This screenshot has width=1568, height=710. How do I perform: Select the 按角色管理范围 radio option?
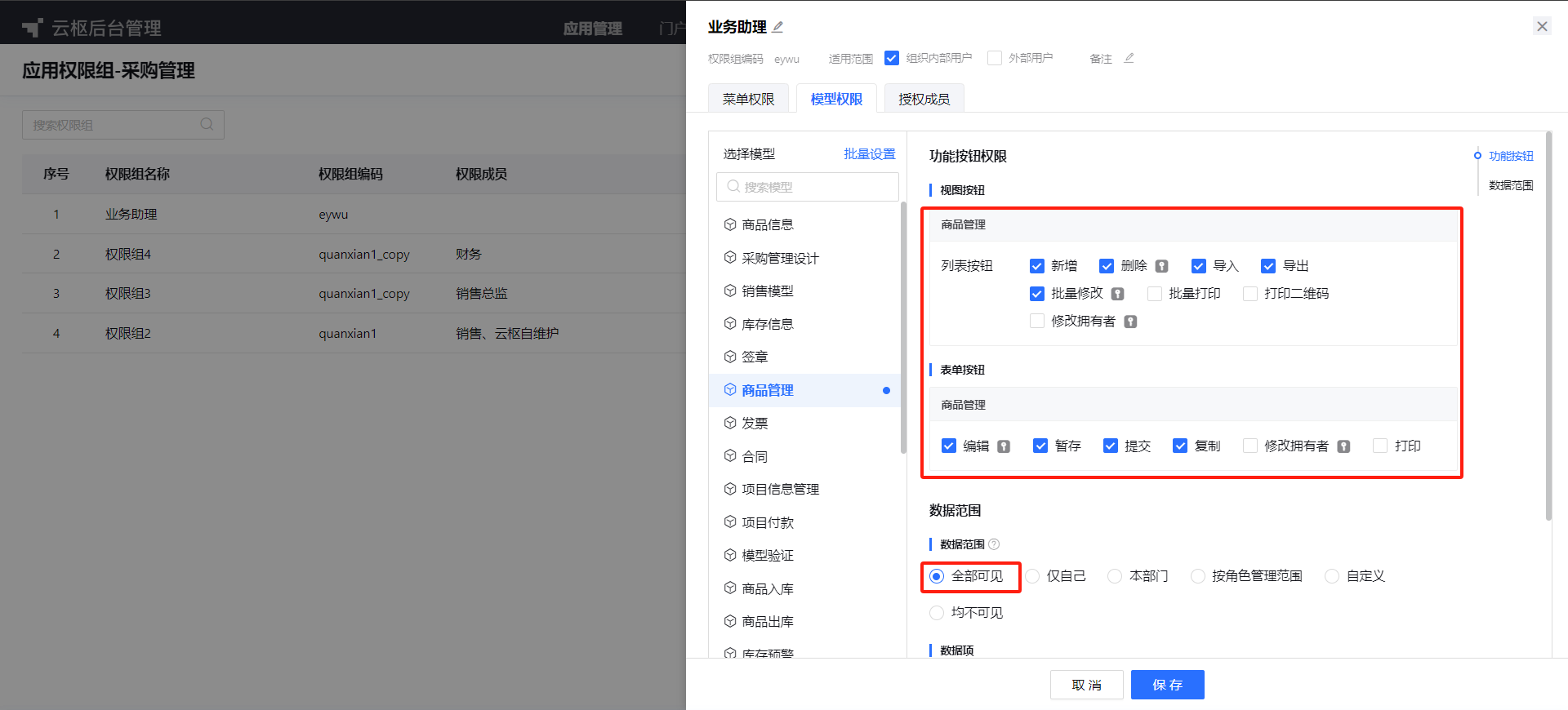(x=1198, y=576)
